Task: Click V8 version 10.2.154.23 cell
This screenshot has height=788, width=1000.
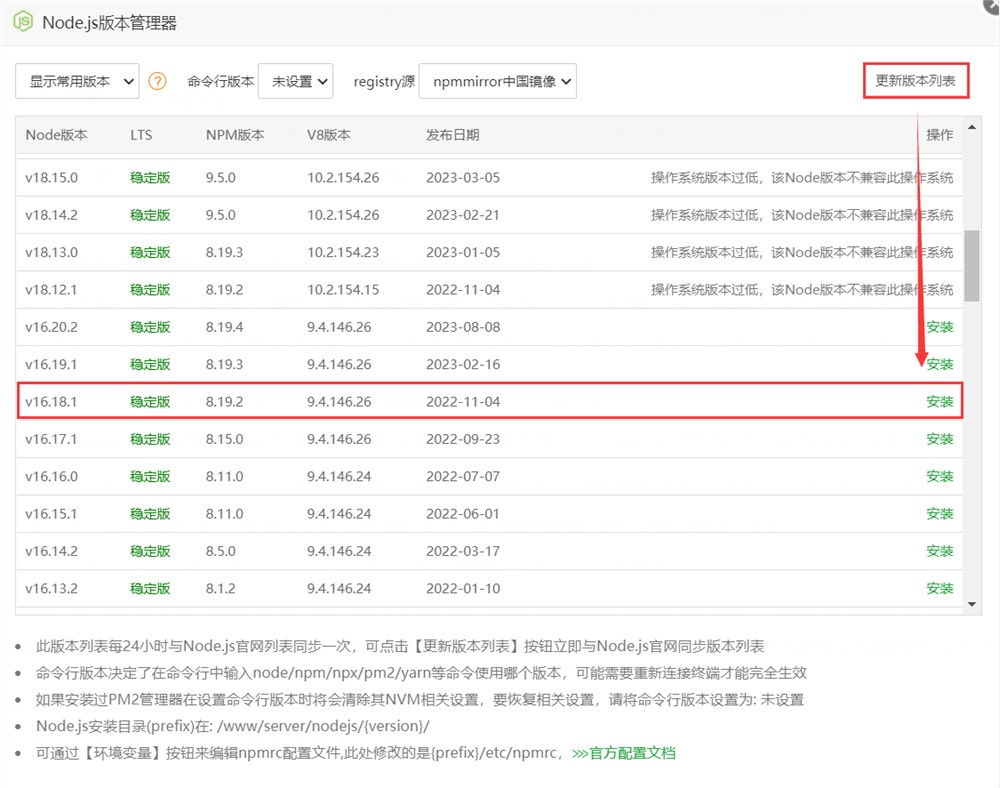Action: pos(343,252)
